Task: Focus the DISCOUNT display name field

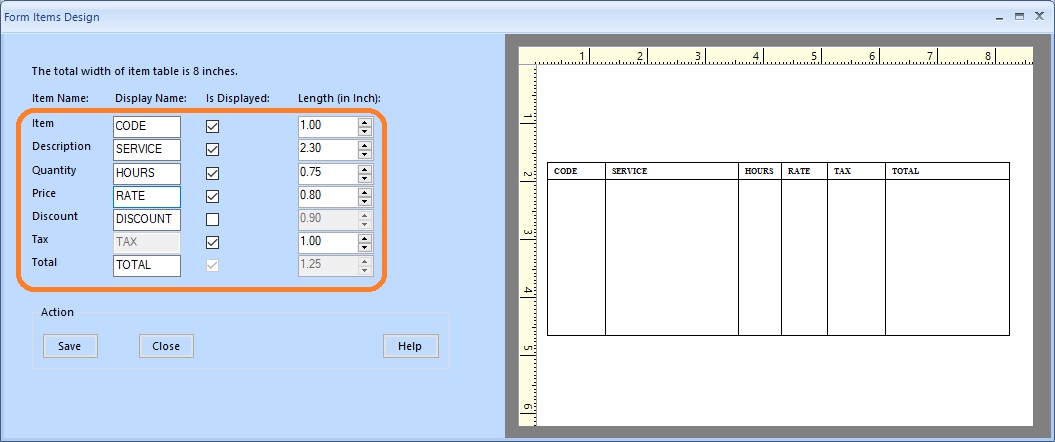Action: (147, 219)
